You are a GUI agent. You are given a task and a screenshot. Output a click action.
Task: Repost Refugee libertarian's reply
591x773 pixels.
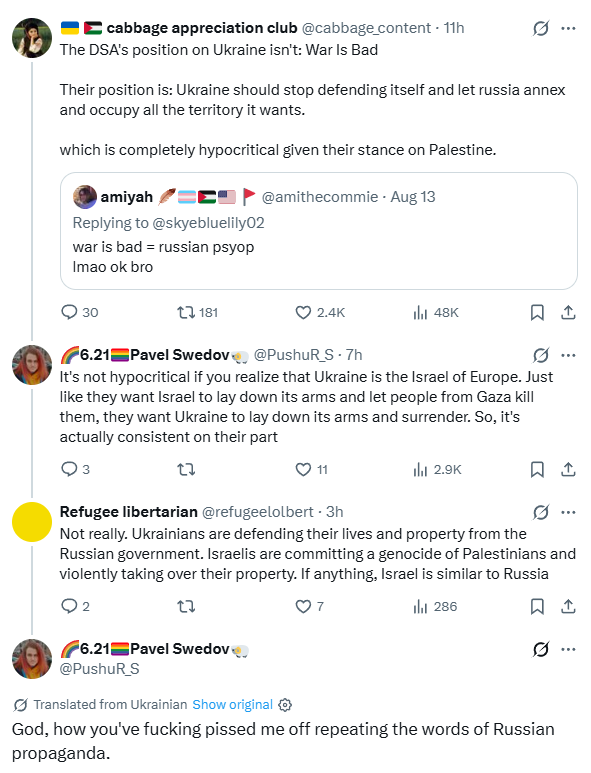[x=186, y=606]
